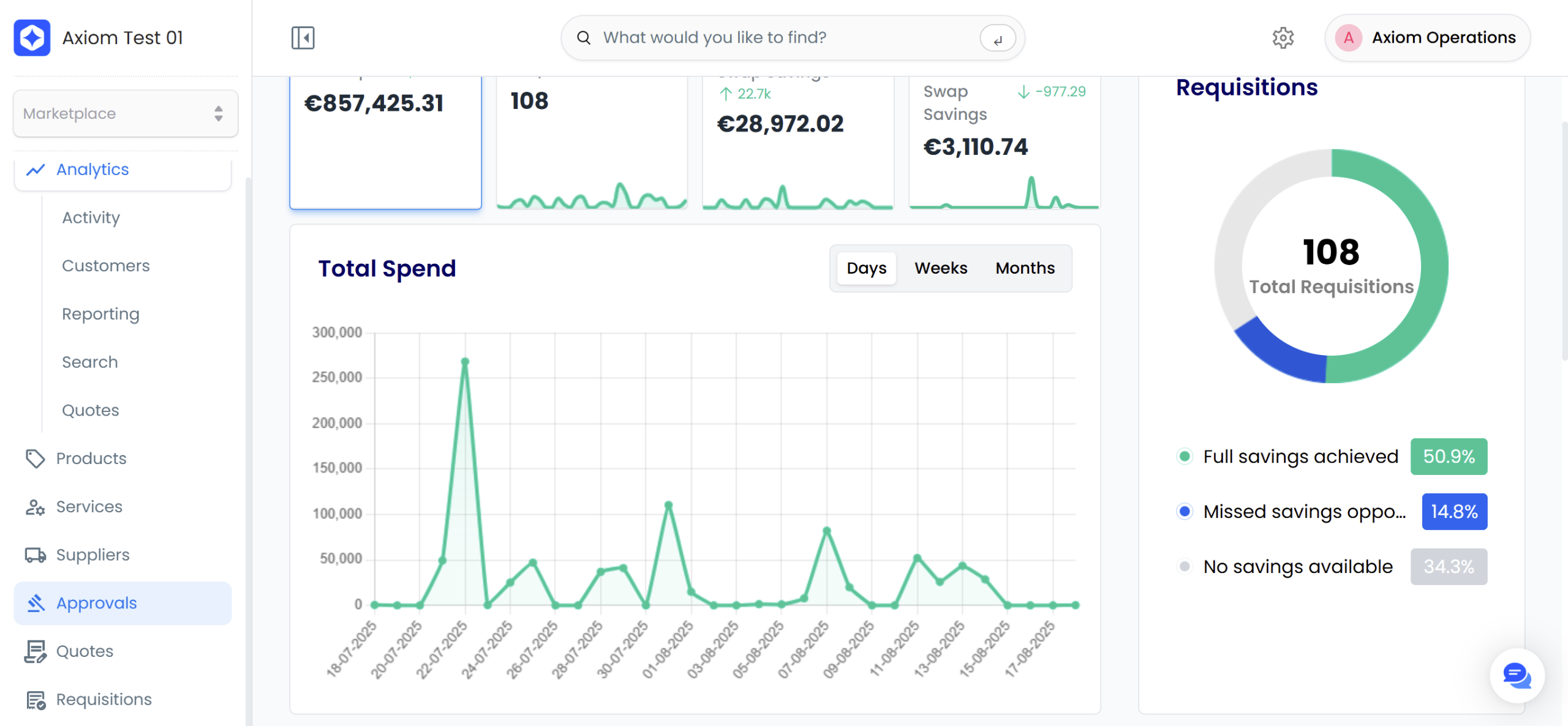Screen dimensions: 1568x726
Task: Go to Reporting under Analytics
Action: (100, 314)
